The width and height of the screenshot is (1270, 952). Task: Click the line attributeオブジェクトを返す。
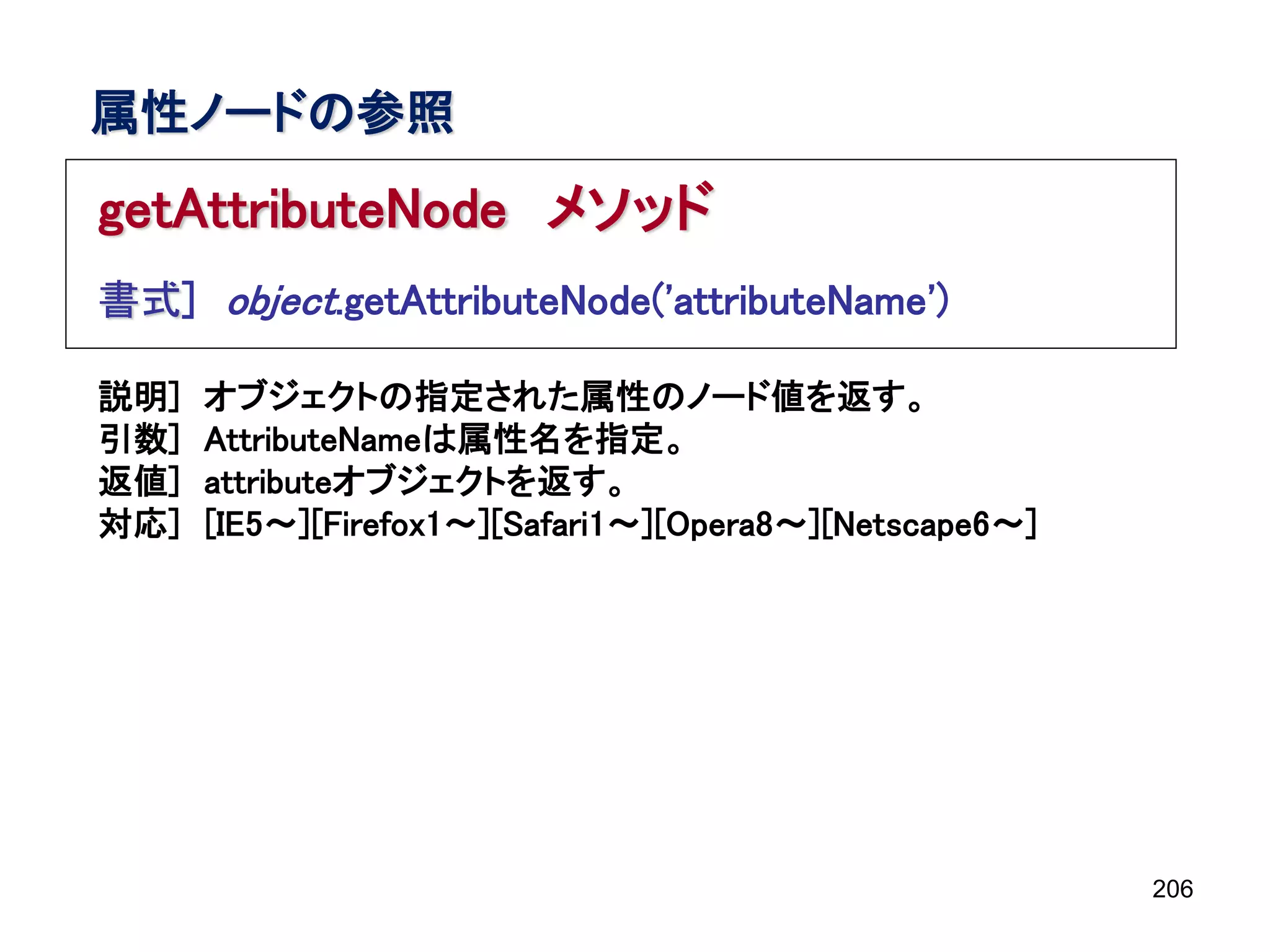[x=414, y=482]
